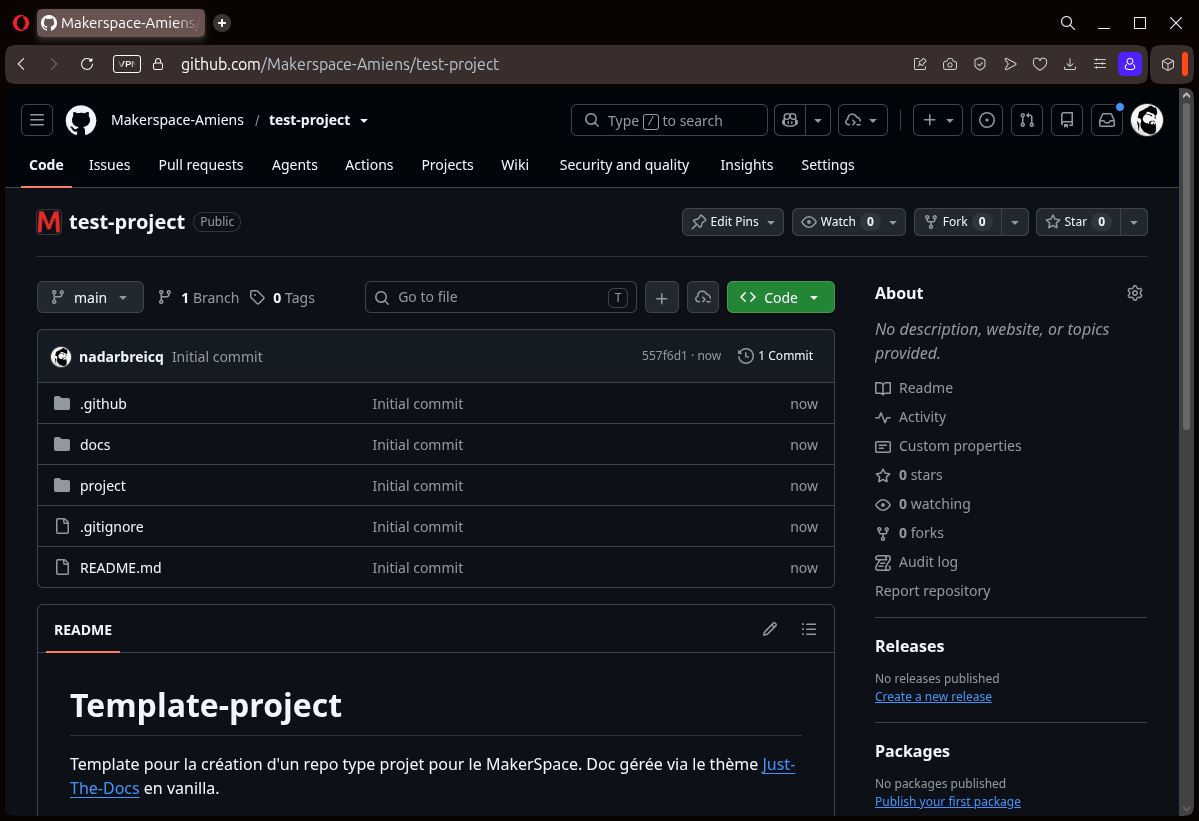The height and width of the screenshot is (821, 1199).
Task: Open the issues icon in header
Action: [x=986, y=120]
